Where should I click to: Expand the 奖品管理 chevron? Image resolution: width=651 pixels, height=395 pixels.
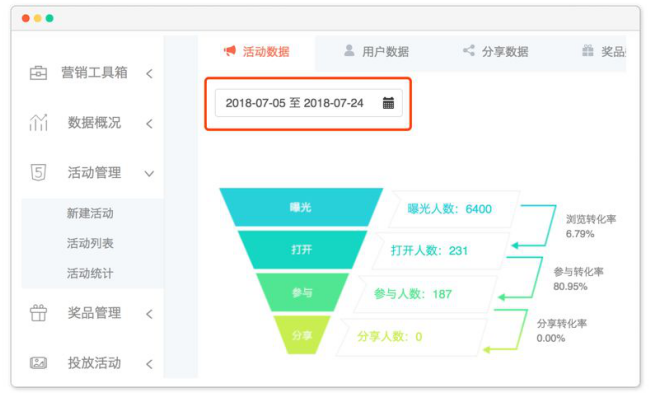click(149, 314)
